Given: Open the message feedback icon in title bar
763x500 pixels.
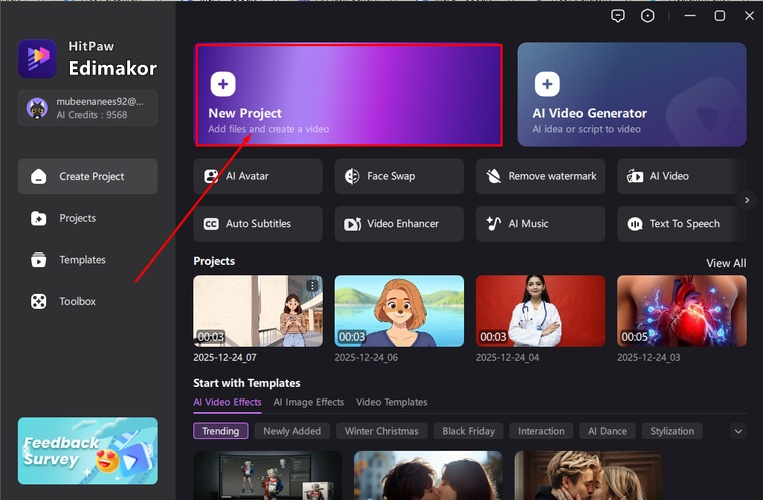Looking at the screenshot, I should pos(618,16).
